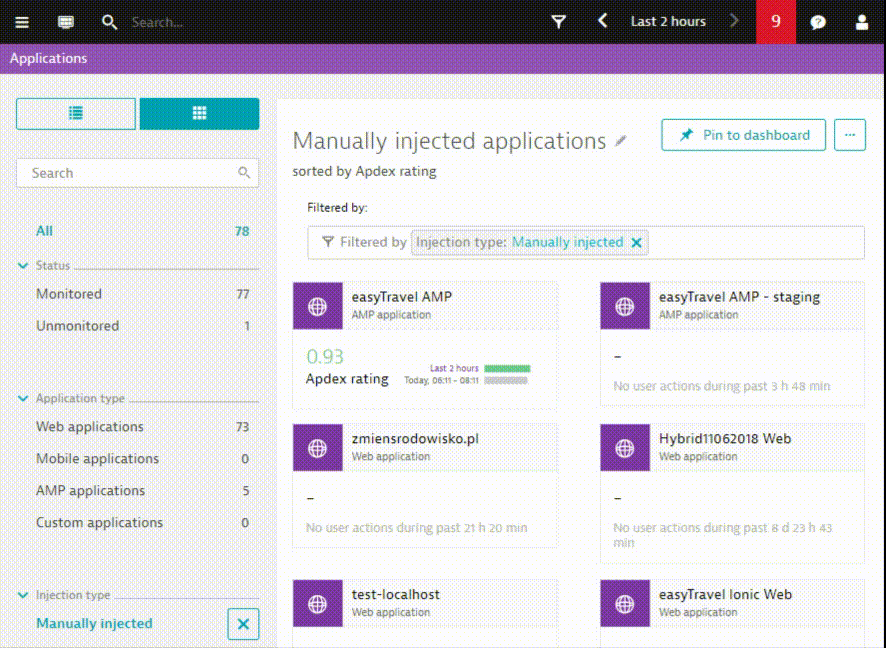This screenshot has height=648, width=886.
Task: Click the green Last 2 hours bar
Action: click(x=507, y=368)
